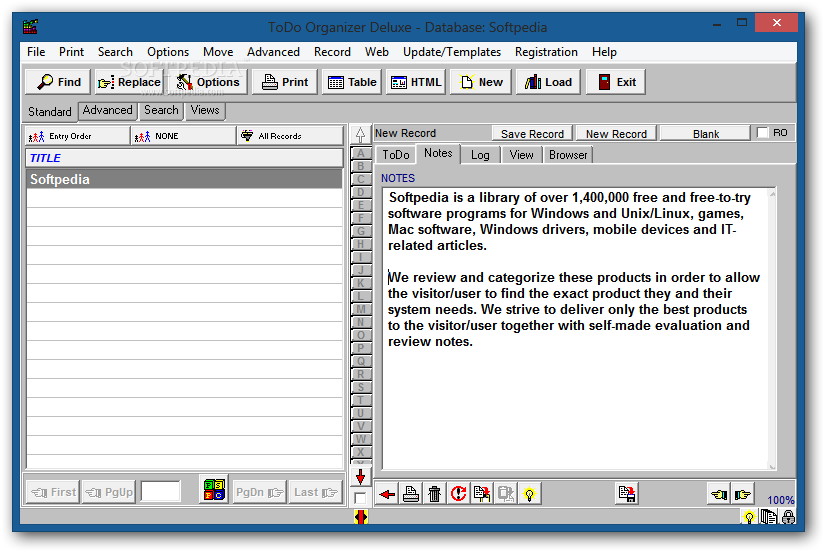This screenshot has height=552, width=825.
Task: Open the Entry Order sort selector
Action: (77, 136)
